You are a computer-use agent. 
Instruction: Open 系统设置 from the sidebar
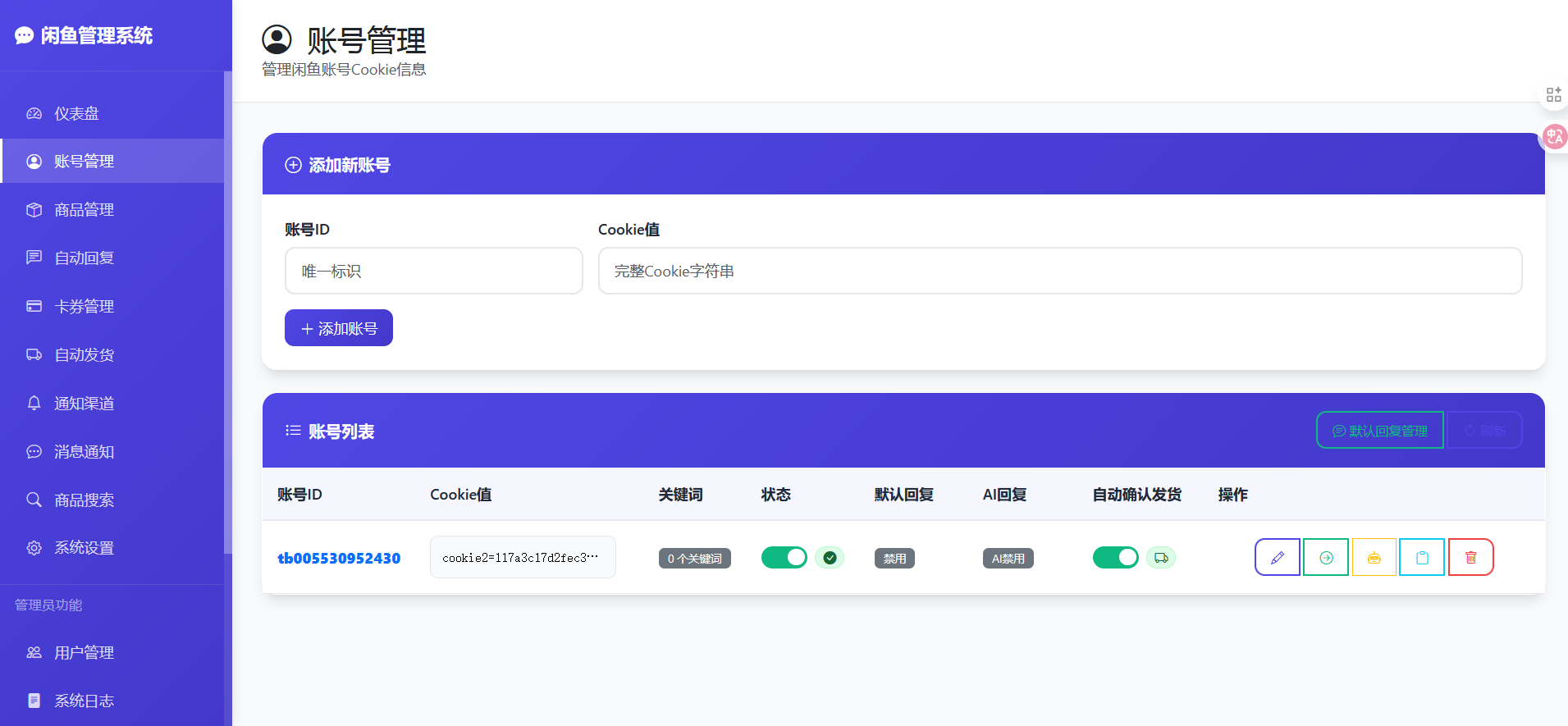pos(84,548)
